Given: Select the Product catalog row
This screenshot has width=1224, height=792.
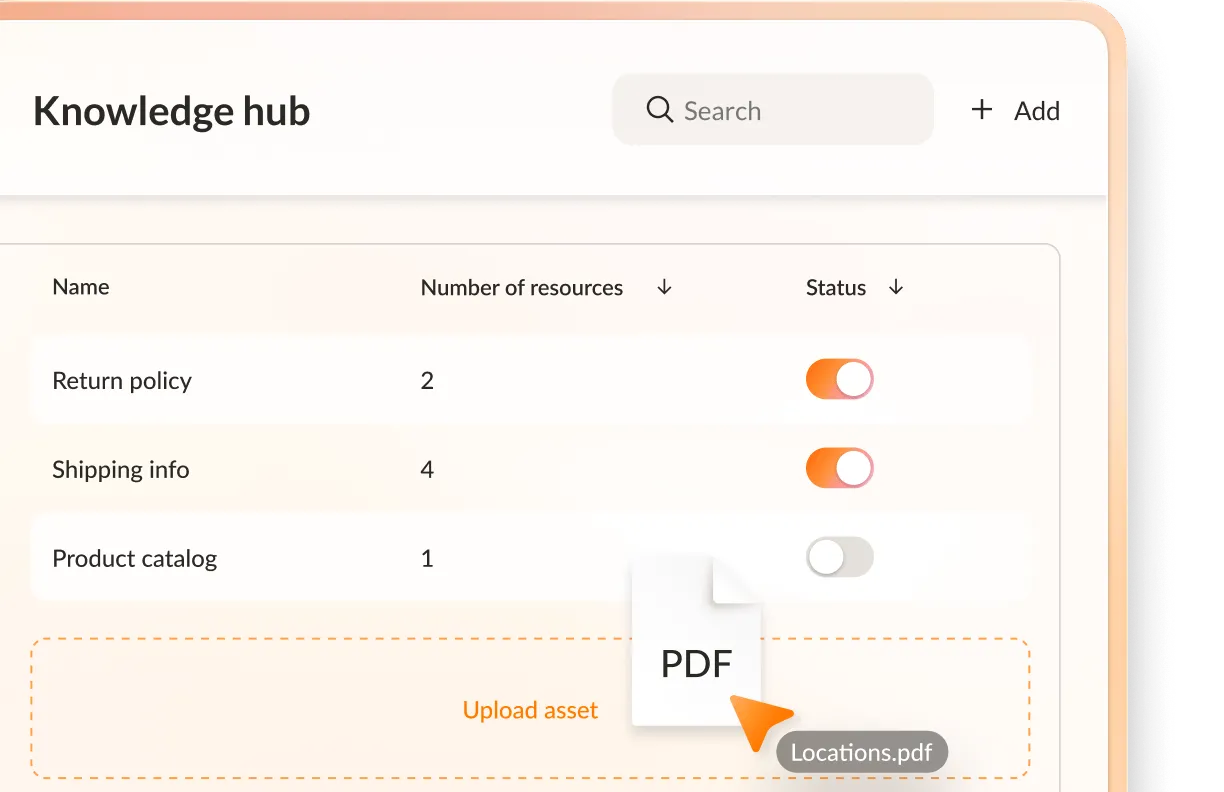Looking at the screenshot, I should pos(134,558).
